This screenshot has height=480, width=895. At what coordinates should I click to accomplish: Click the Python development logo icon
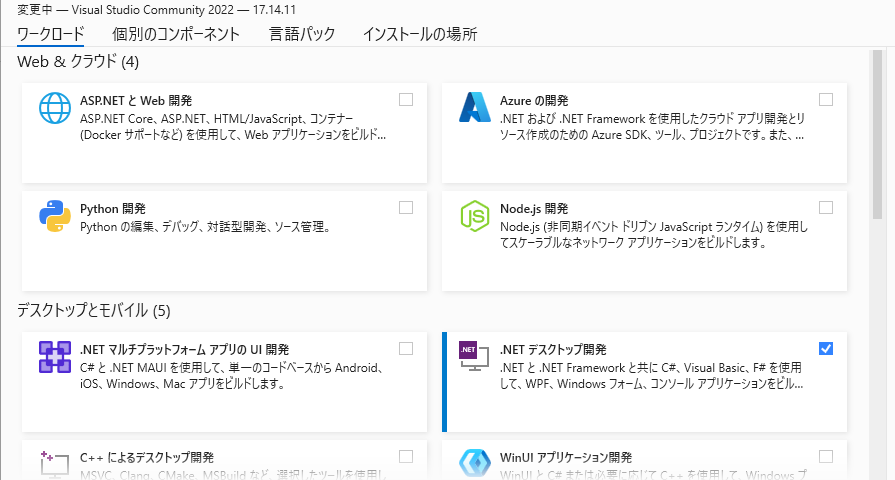(55, 216)
